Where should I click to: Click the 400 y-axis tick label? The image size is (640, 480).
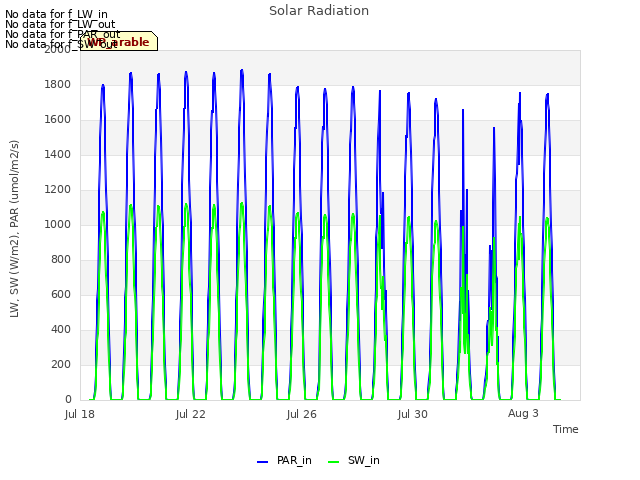click(x=61, y=329)
